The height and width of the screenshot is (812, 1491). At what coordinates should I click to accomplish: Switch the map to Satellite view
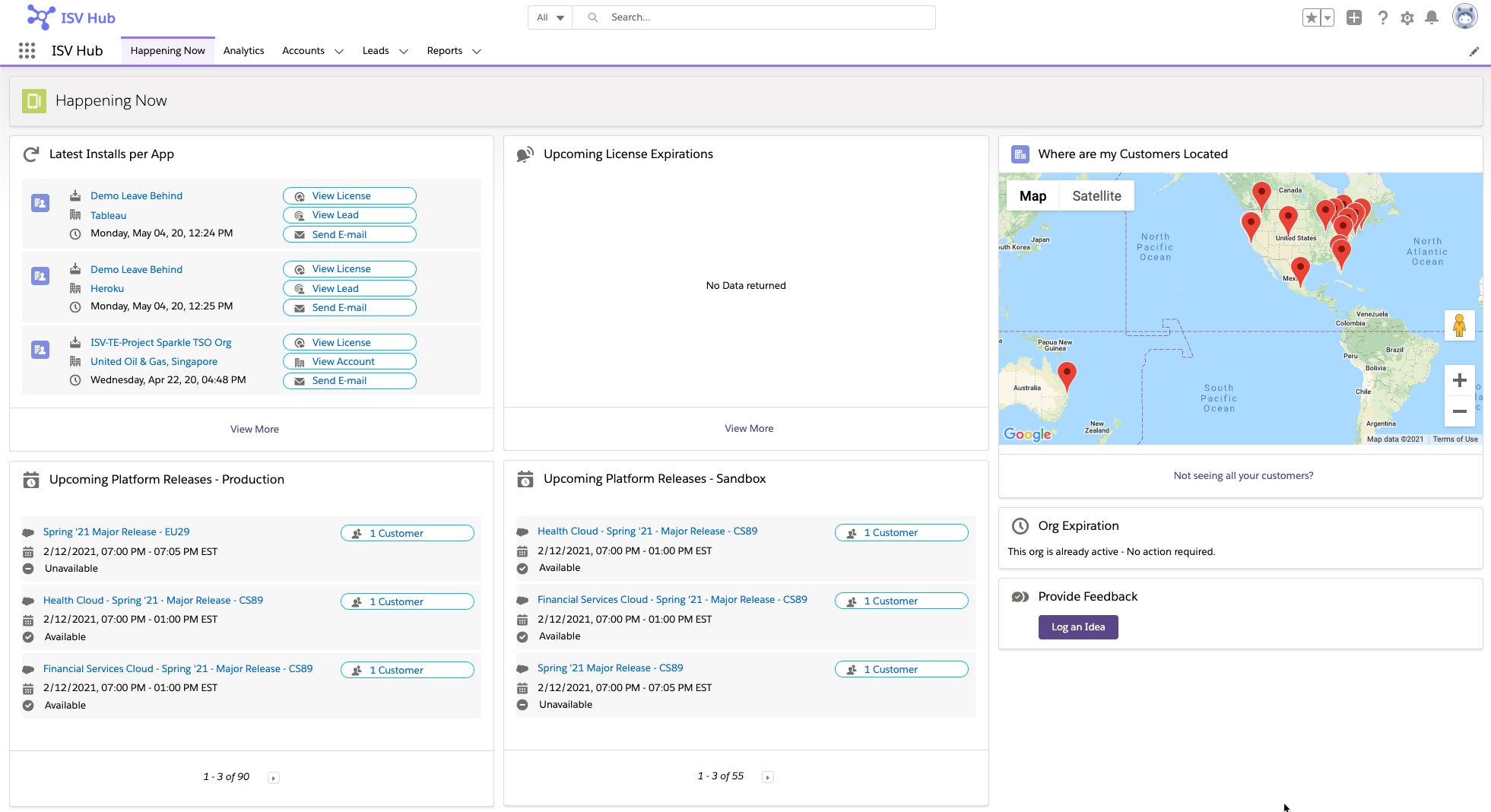click(x=1096, y=195)
